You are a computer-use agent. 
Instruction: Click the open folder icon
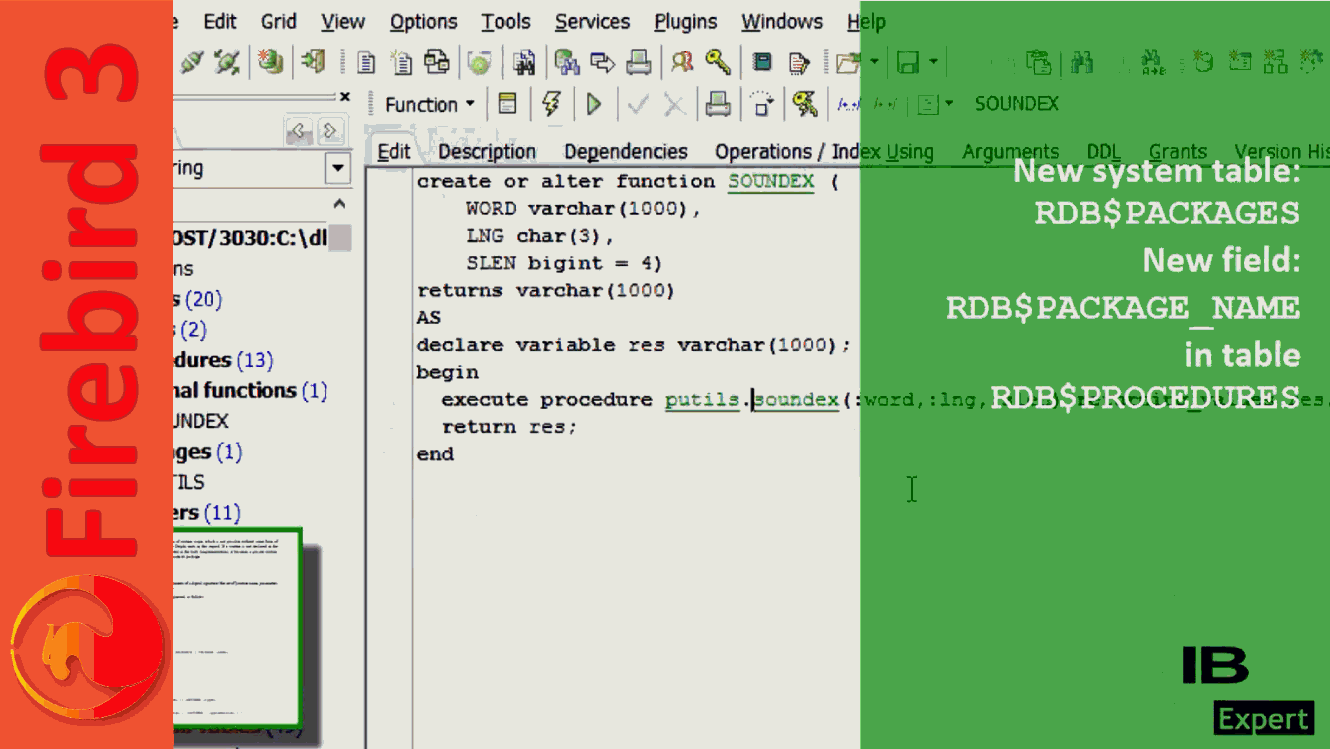pos(848,62)
